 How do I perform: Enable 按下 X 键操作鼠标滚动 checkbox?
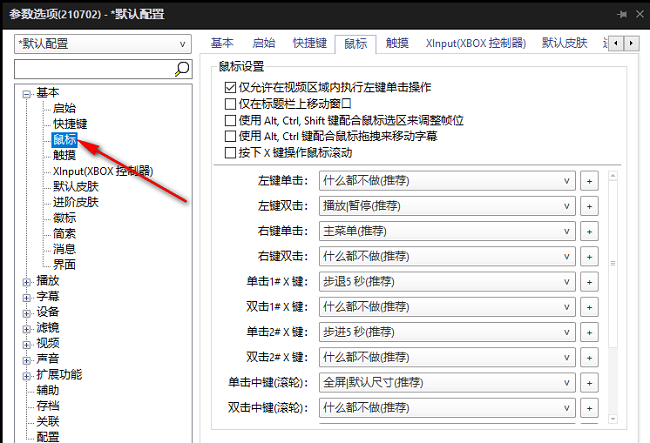(230, 153)
